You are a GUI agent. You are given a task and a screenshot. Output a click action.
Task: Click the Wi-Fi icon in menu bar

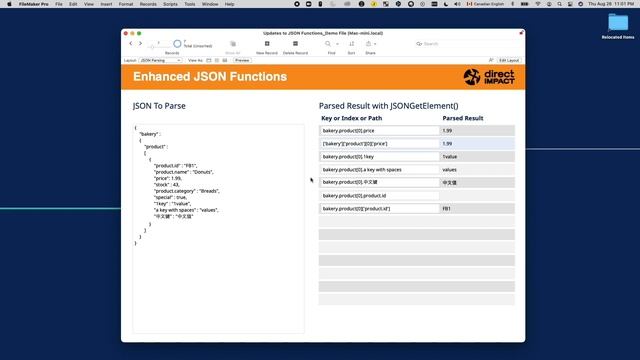pyautogui.click(x=538, y=4)
